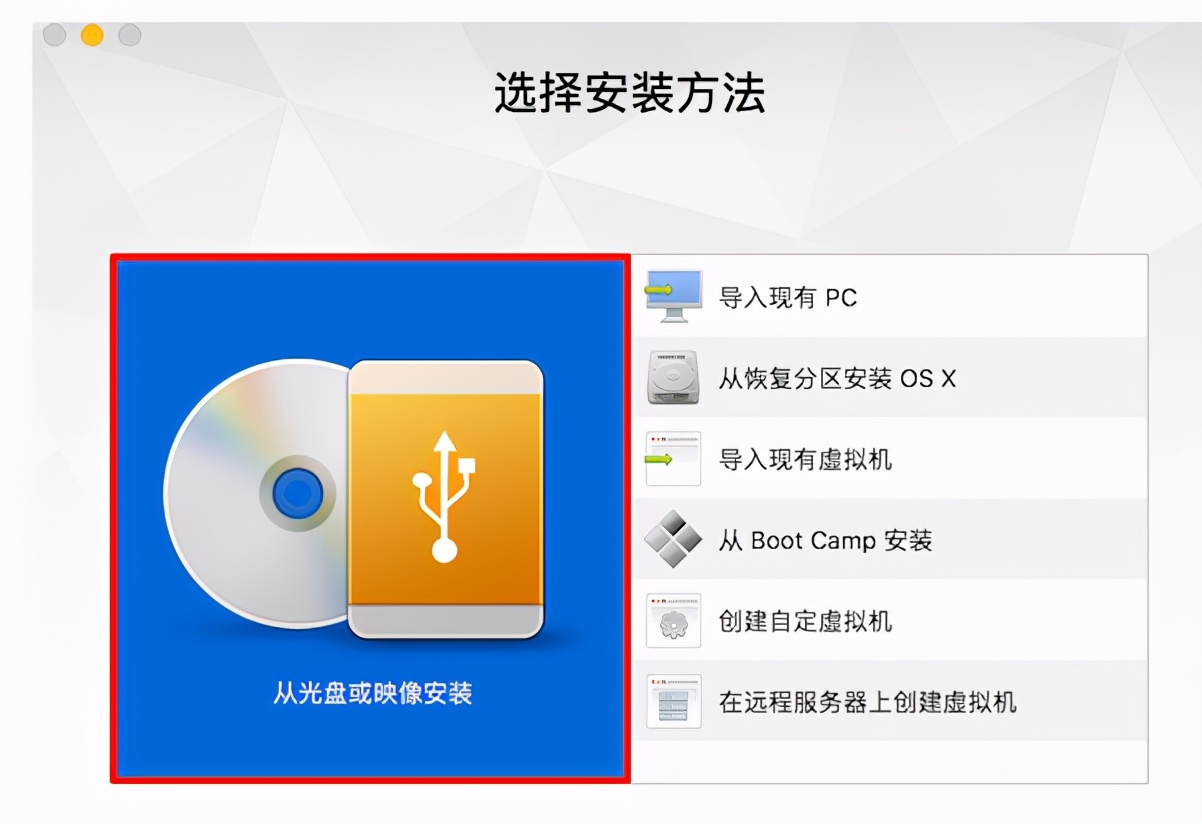Choose 导入现有虚拟机 from the list
This screenshot has width=1202, height=824.
click(x=890, y=459)
